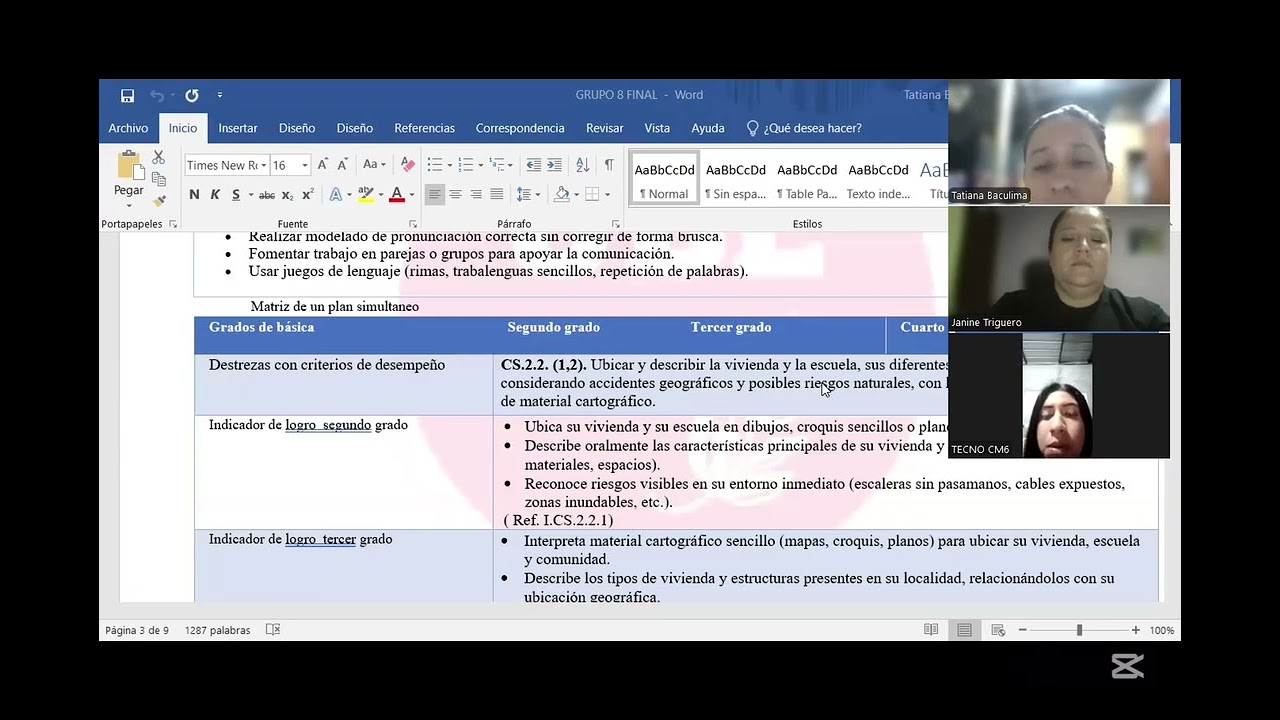
Task: Click the zoom slider handle
Action: pos(1079,630)
